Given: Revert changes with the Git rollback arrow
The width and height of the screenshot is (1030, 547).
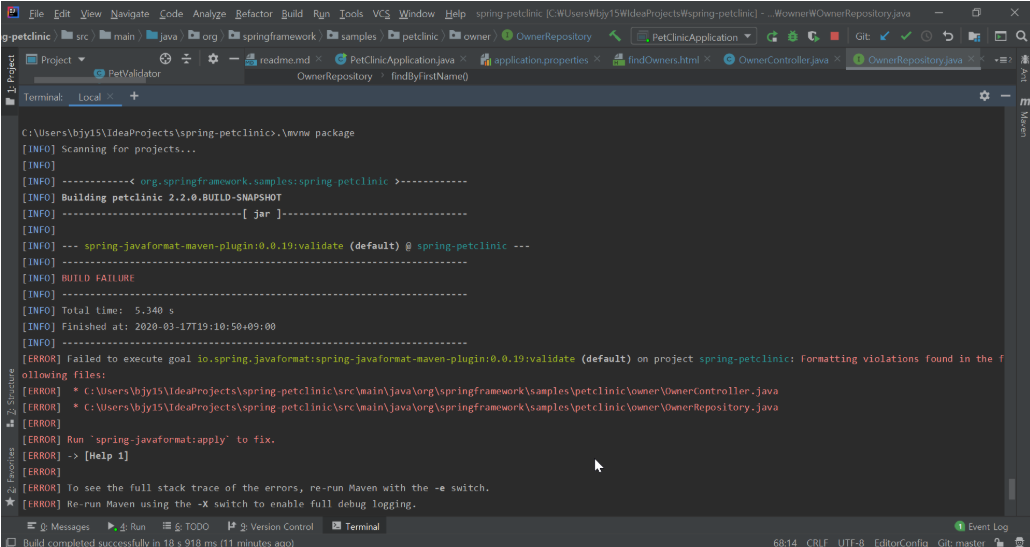Looking at the screenshot, I should 947,37.
